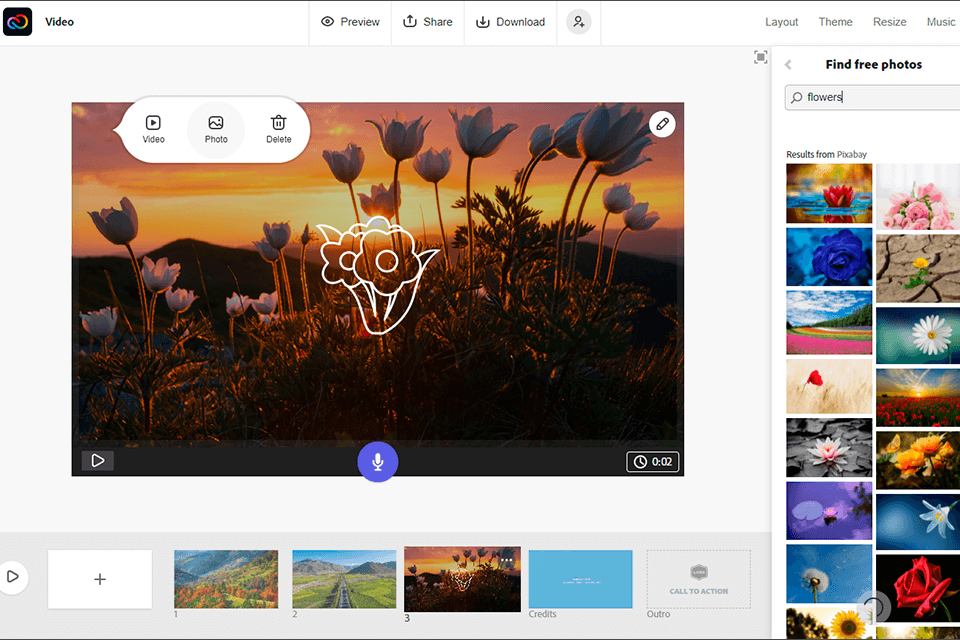The image size is (960, 640).
Task: Record voice with the microphone button
Action: point(378,462)
